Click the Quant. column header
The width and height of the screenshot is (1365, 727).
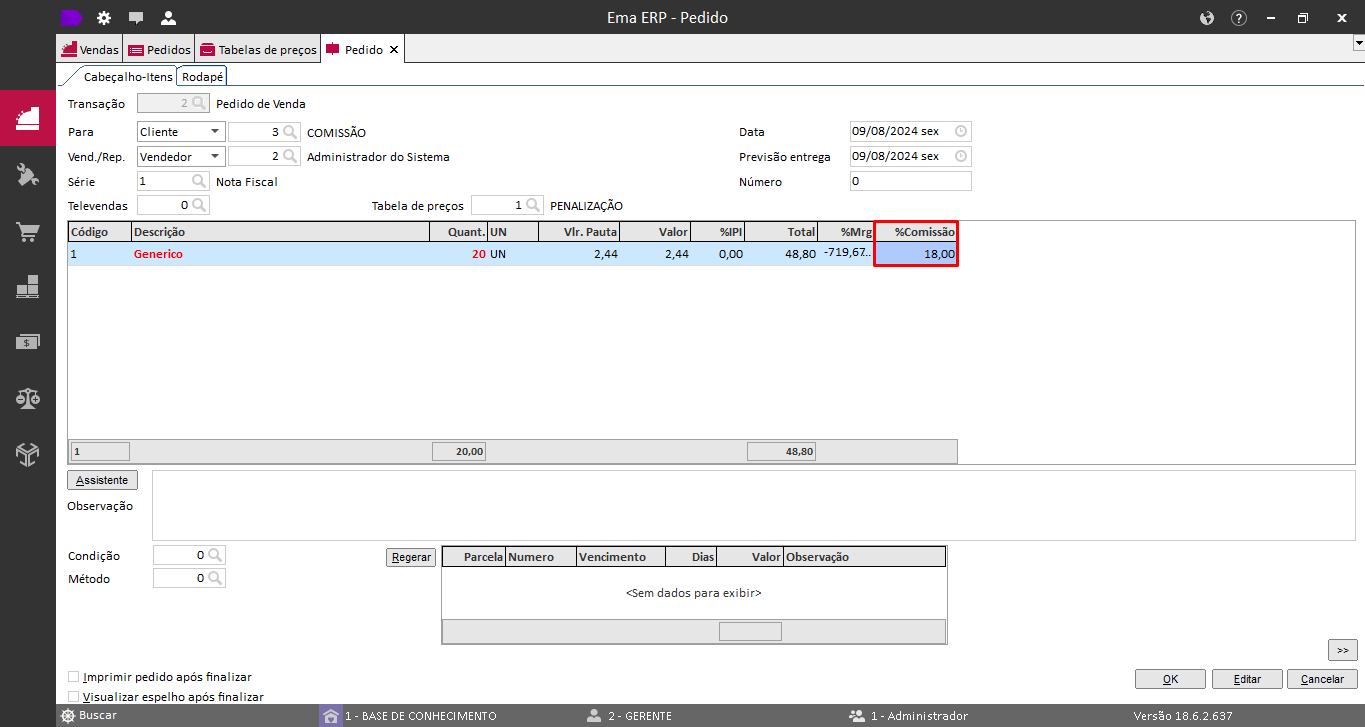(x=459, y=232)
